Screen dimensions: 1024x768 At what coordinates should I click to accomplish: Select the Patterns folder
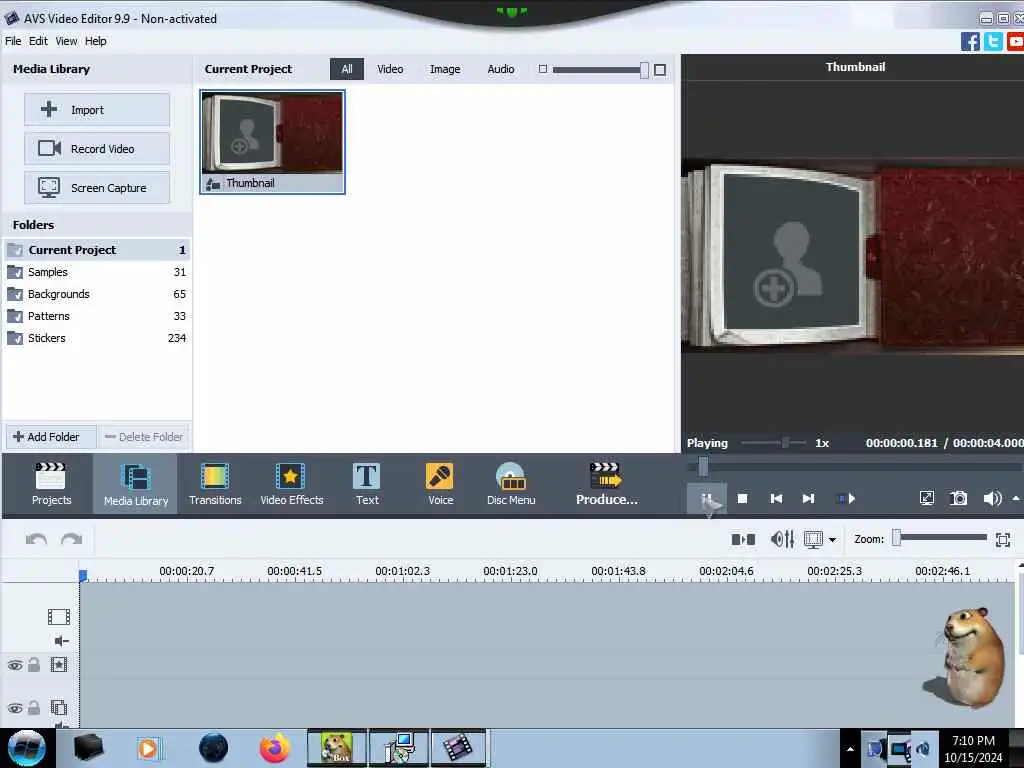[97, 316]
